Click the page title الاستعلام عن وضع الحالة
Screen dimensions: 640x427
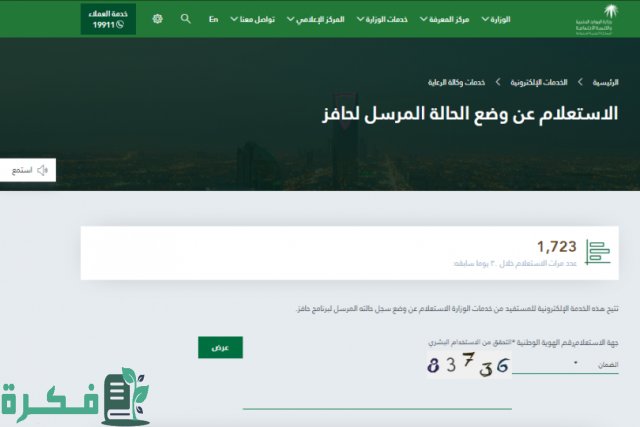pyautogui.click(x=470, y=114)
